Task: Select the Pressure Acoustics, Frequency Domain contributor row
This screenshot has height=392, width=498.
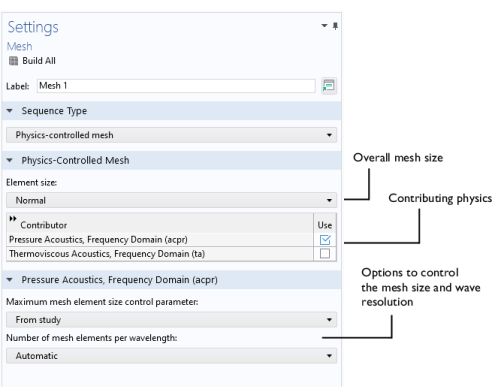Action: [x=160, y=240]
